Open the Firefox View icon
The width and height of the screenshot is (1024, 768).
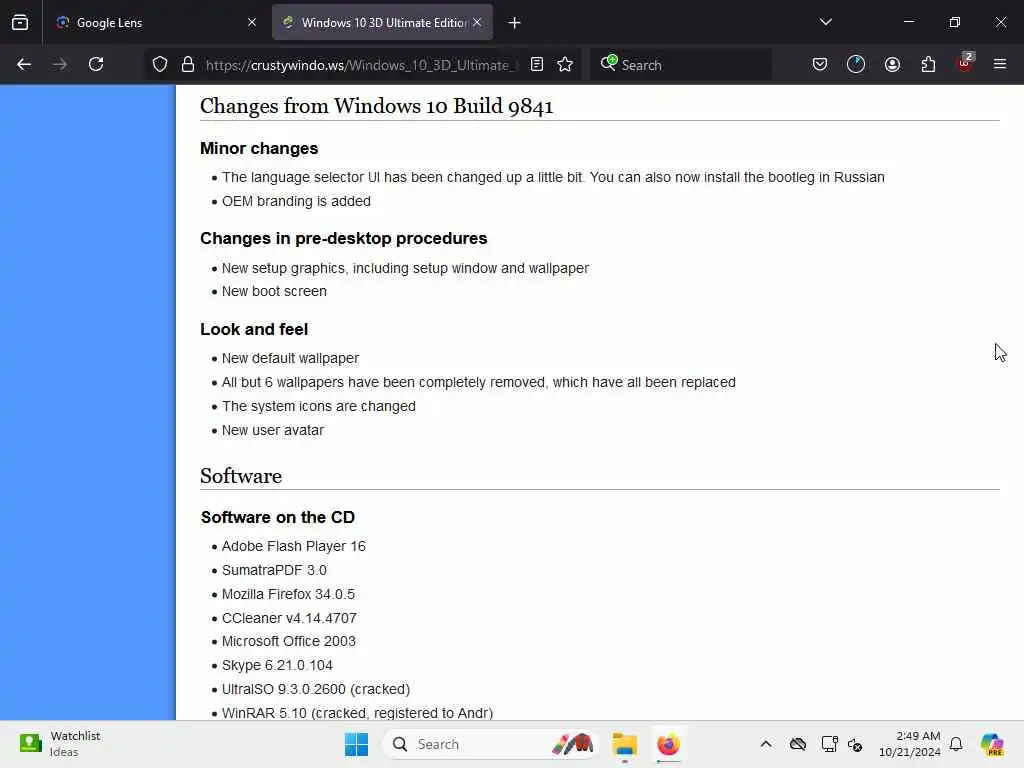click(x=20, y=22)
